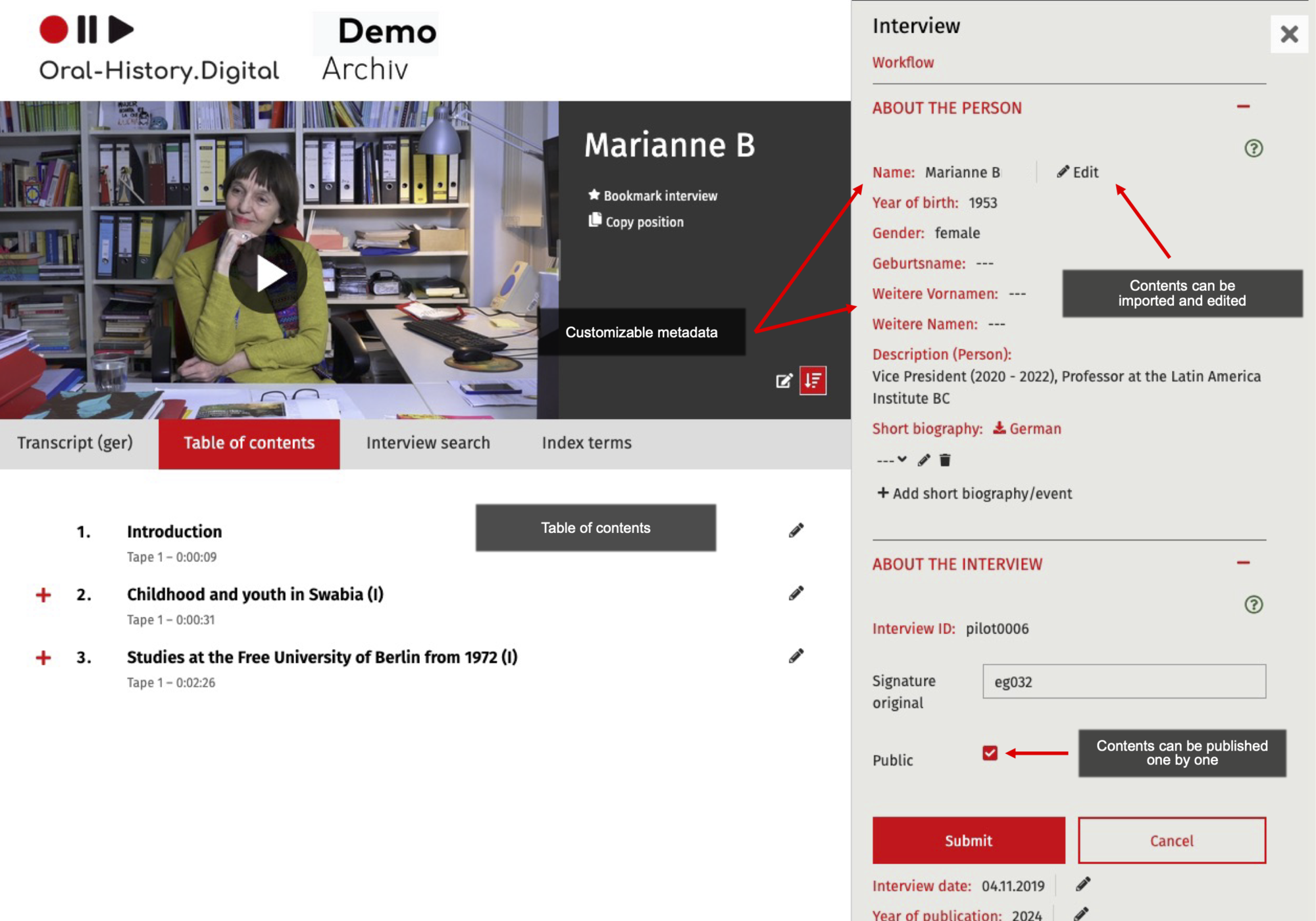
Task: Click the edit square icon in video panel
Action: click(x=783, y=381)
